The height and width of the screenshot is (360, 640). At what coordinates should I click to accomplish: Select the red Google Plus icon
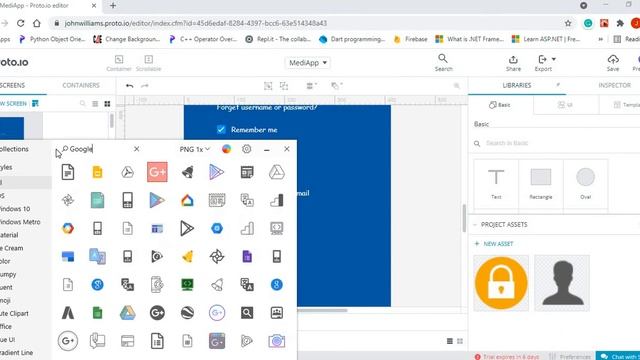tap(157, 172)
